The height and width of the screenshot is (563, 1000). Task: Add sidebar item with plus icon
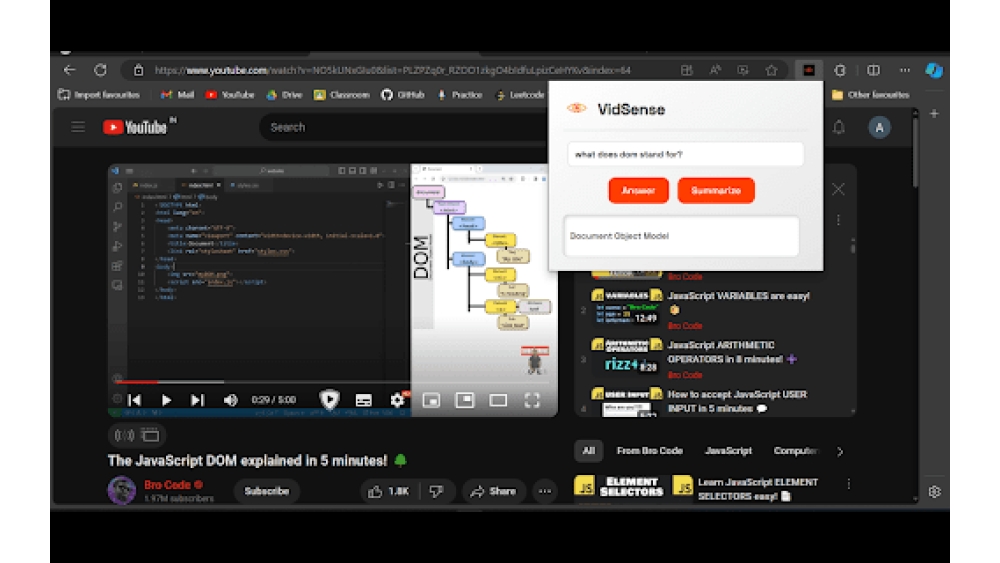(934, 113)
